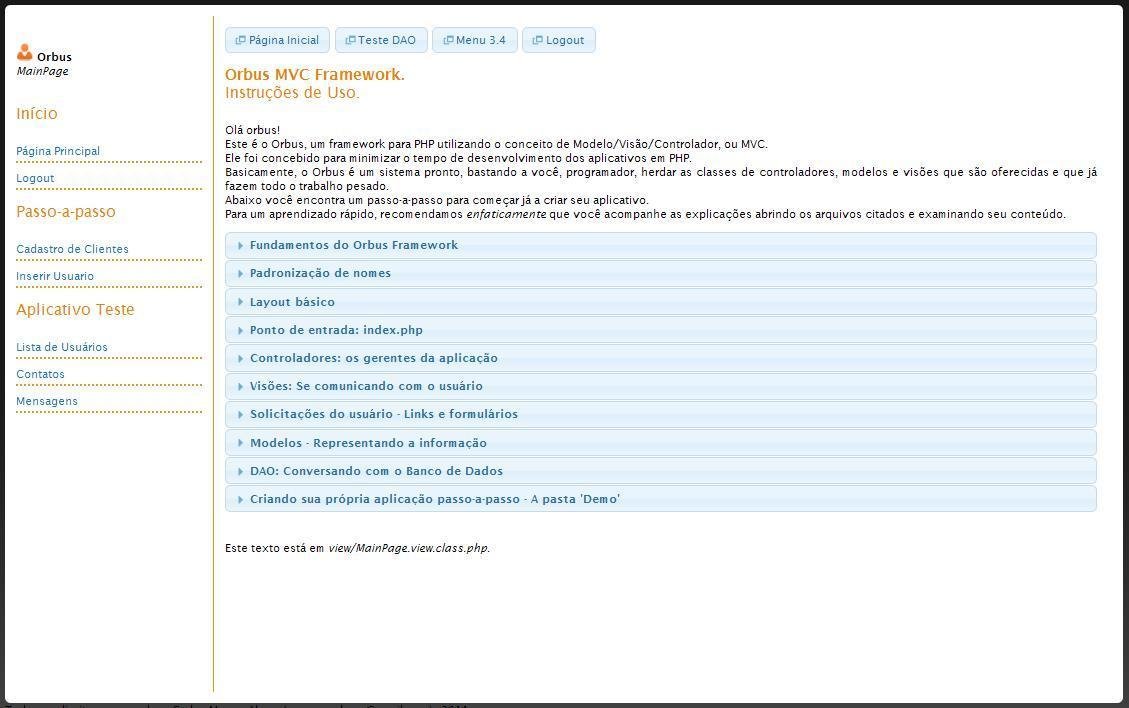The width and height of the screenshot is (1129, 708).
Task: Expand the Visões: Se comunicando com o usuário section
Action: pyautogui.click(x=366, y=385)
